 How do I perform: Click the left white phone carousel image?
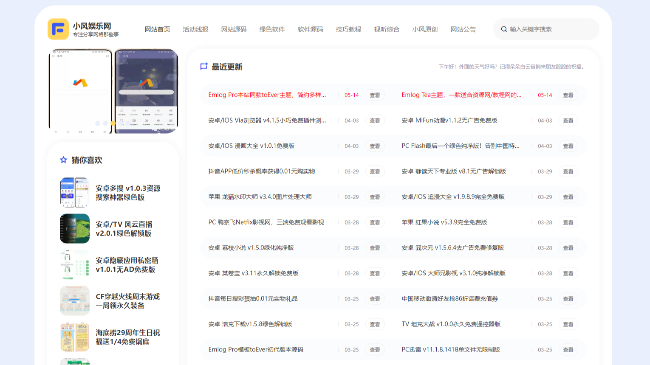tap(80, 91)
